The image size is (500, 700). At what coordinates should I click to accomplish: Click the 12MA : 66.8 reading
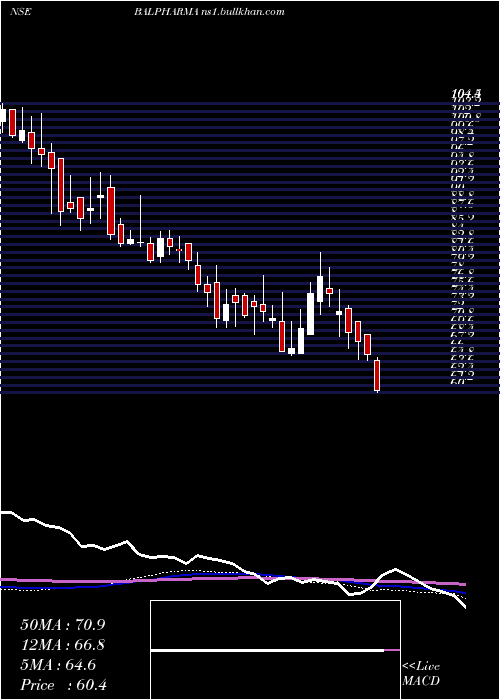coord(64,645)
